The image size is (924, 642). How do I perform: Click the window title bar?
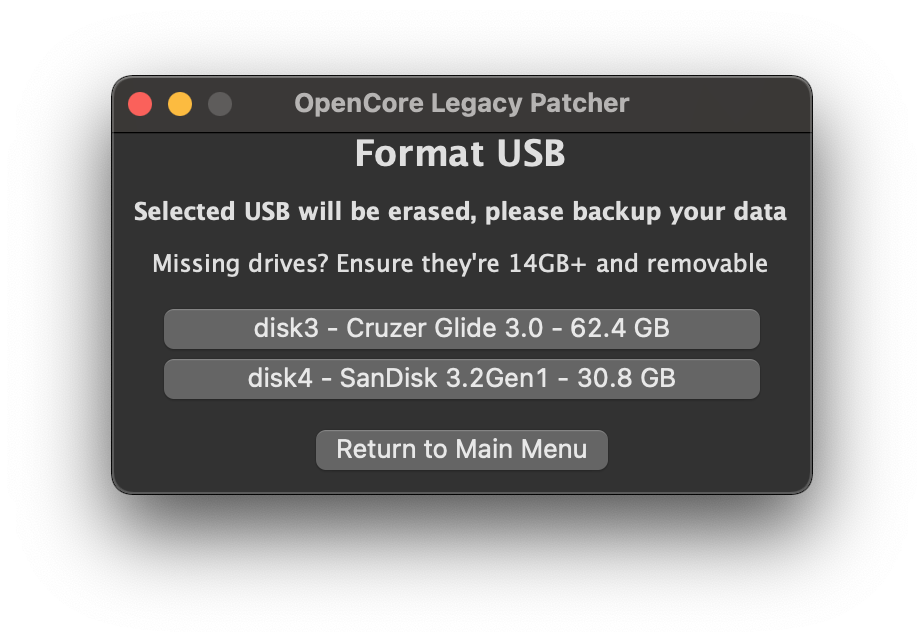coord(600,103)
